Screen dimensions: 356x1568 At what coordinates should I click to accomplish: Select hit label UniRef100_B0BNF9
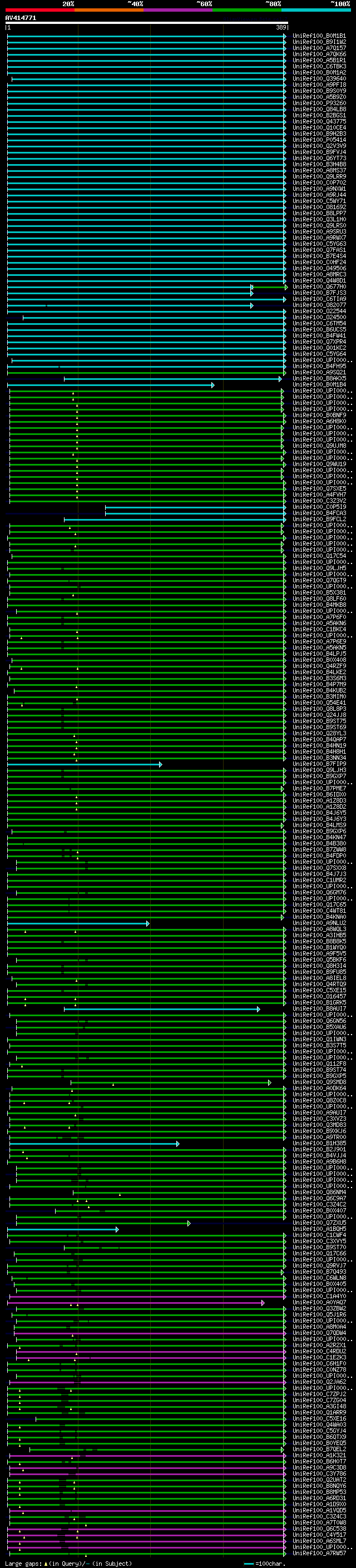319,415
